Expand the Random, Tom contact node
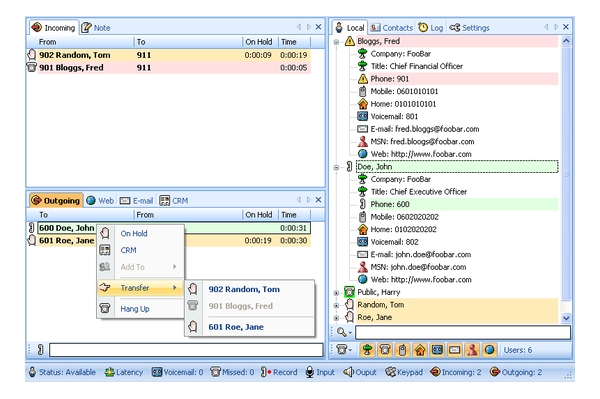The image size is (600, 399). point(336,306)
